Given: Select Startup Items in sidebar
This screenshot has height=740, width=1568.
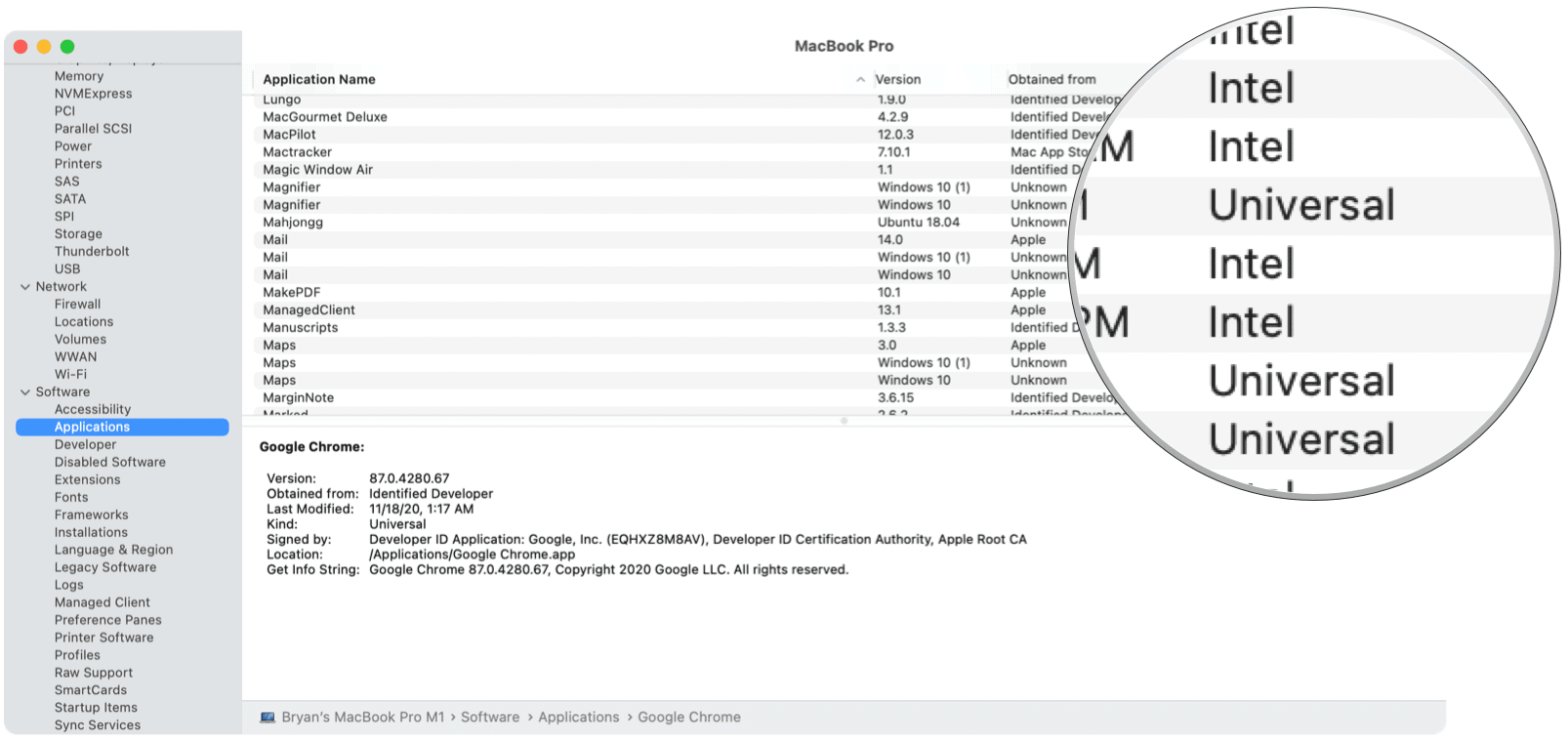Looking at the screenshot, I should click(x=96, y=709).
